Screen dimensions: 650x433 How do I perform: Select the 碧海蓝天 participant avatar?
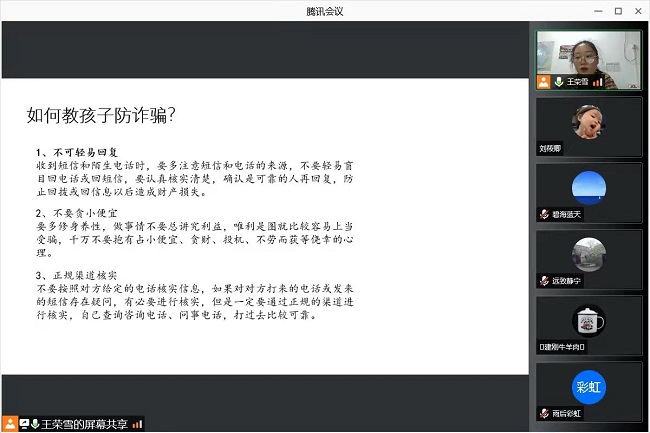coord(589,188)
